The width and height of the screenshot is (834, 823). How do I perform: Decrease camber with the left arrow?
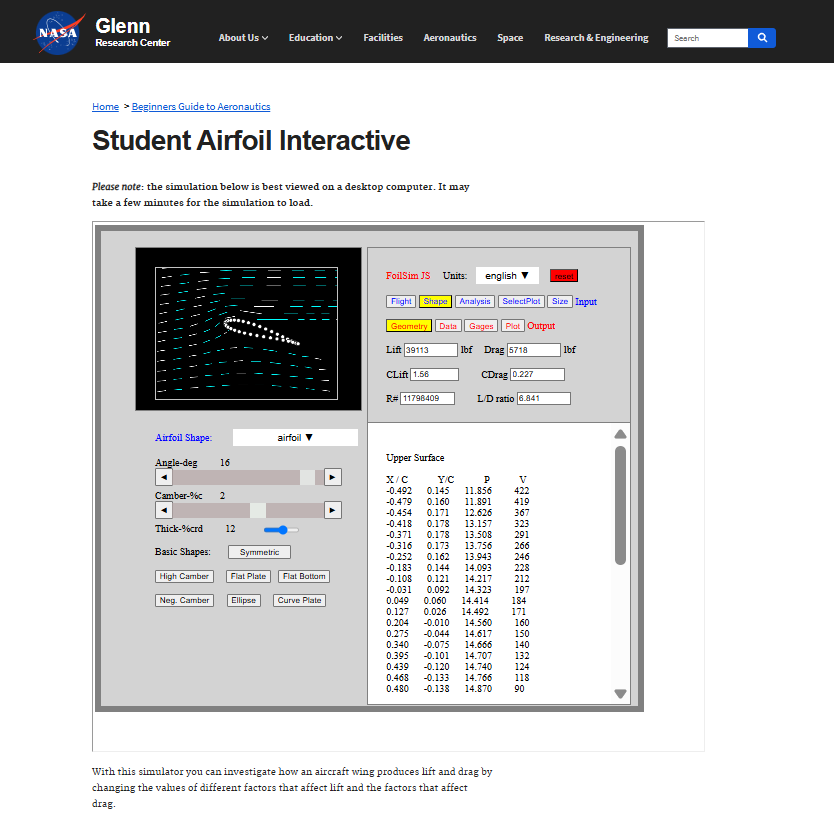[x=164, y=510]
